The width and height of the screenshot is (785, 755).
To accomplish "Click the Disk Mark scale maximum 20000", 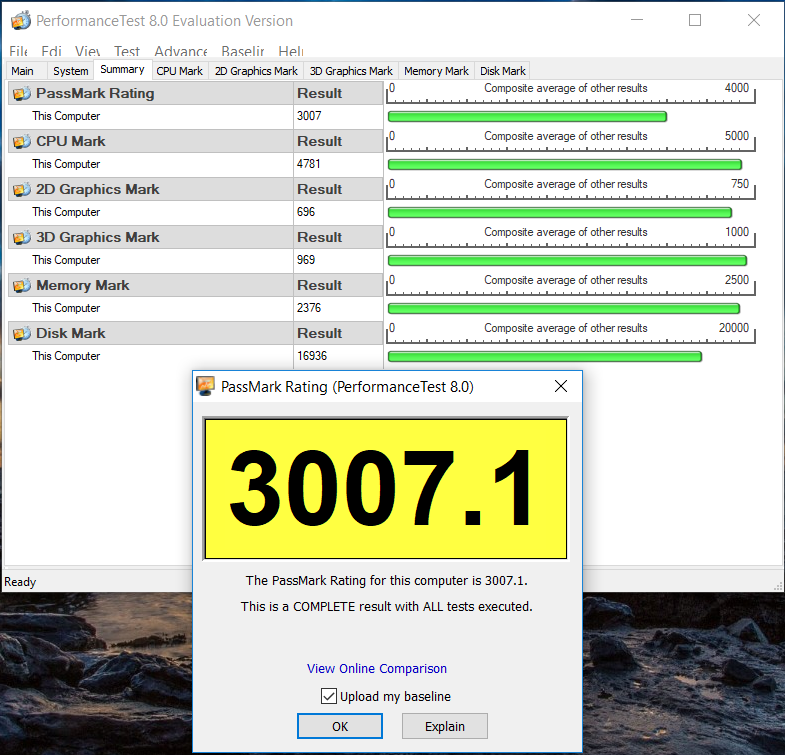I will (x=734, y=328).
